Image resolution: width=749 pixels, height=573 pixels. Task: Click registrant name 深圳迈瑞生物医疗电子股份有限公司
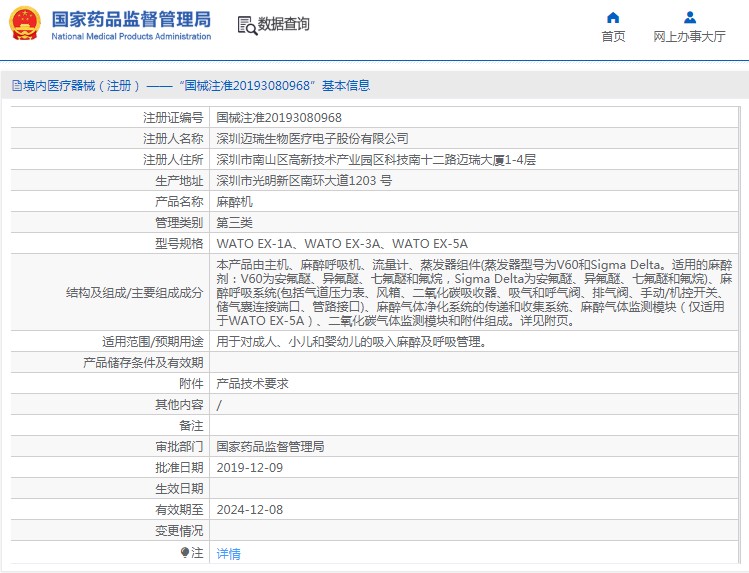pyautogui.click(x=312, y=139)
